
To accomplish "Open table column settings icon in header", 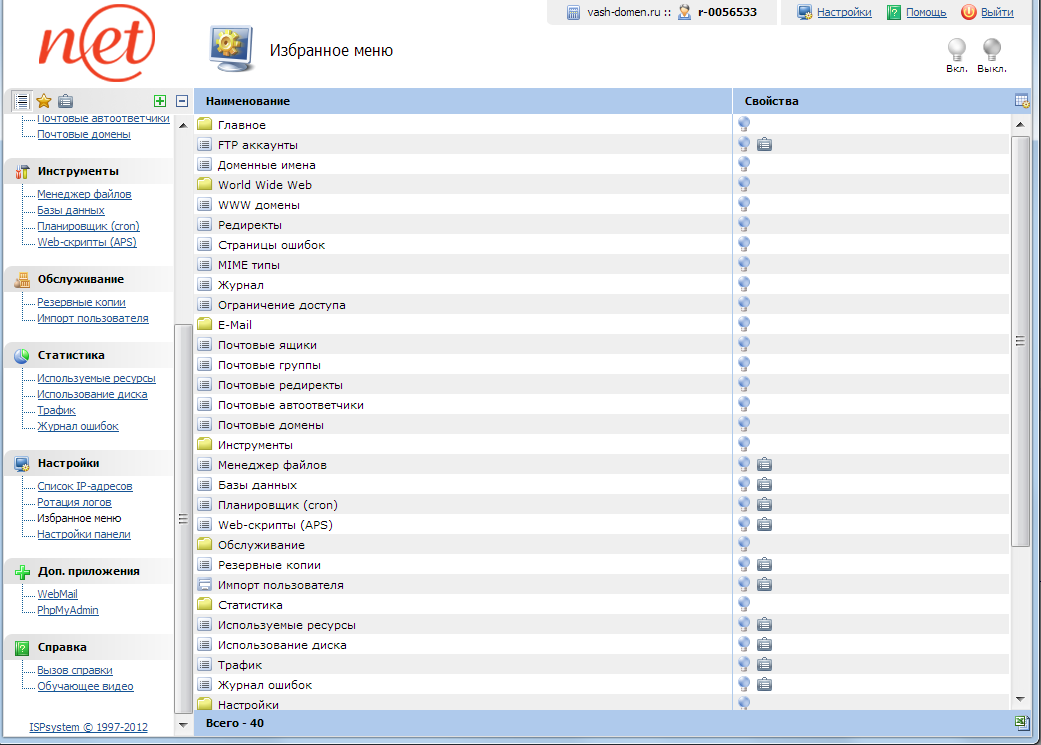I will tap(1021, 101).
